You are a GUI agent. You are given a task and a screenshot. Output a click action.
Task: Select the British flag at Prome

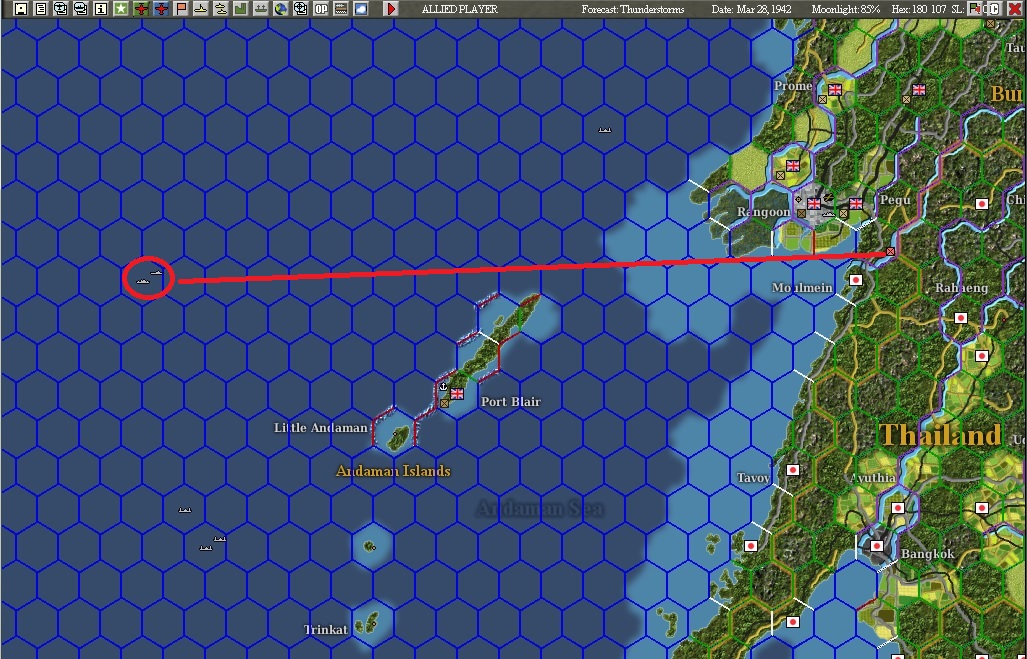(835, 90)
